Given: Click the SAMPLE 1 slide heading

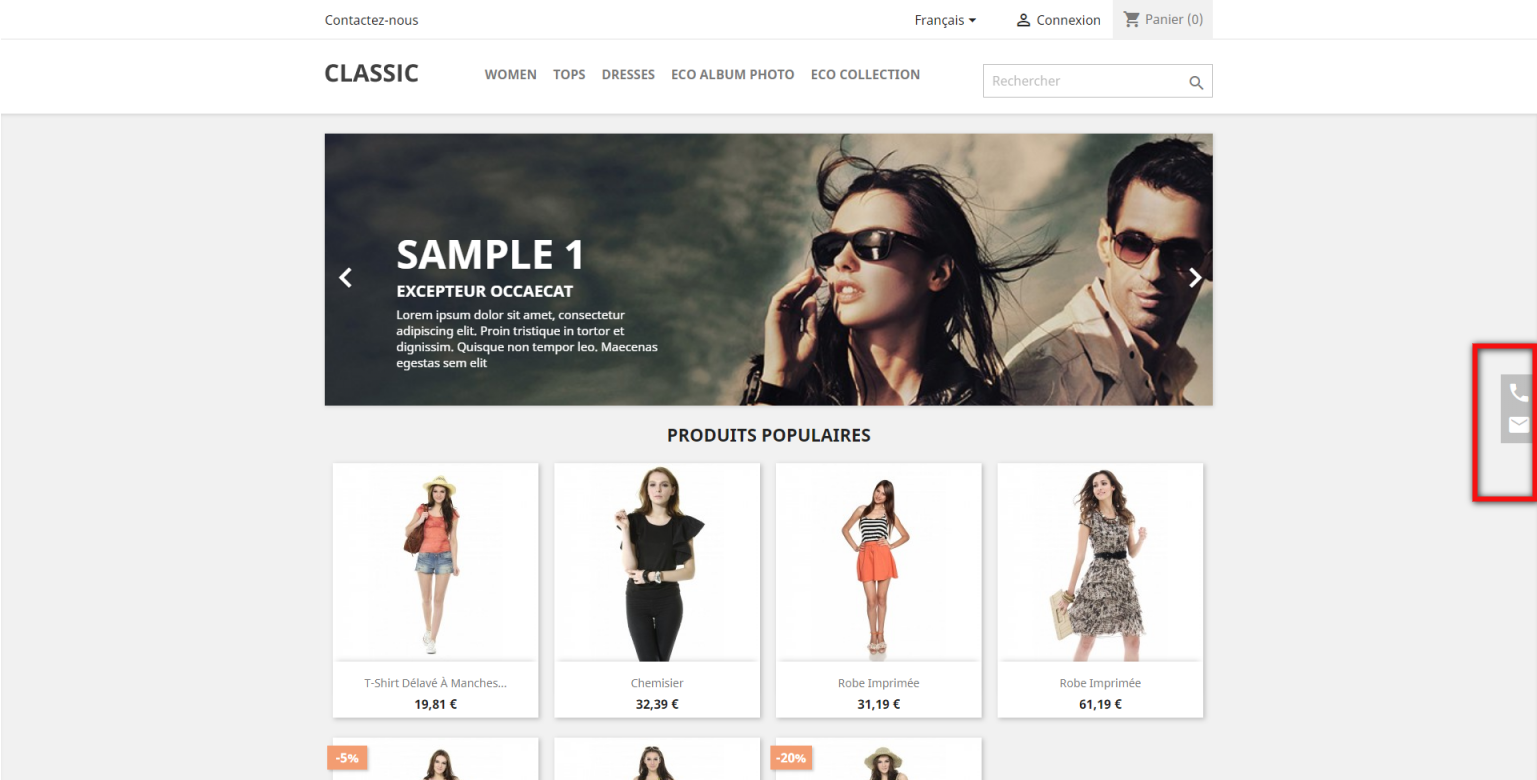Looking at the screenshot, I should click(490, 255).
